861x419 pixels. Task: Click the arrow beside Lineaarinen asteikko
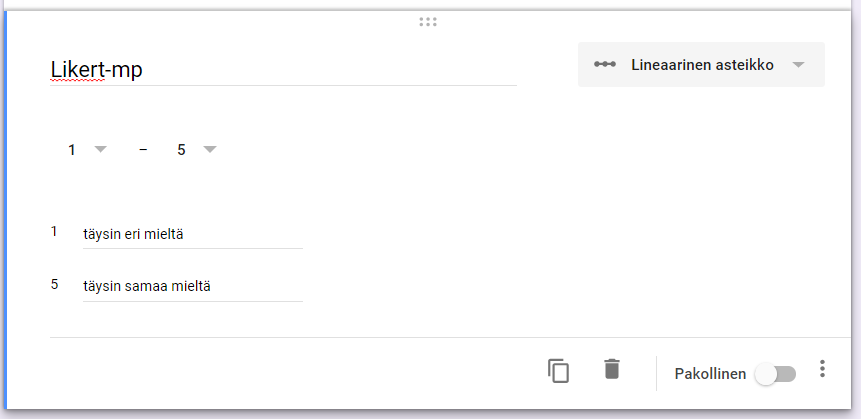pyautogui.click(x=798, y=65)
